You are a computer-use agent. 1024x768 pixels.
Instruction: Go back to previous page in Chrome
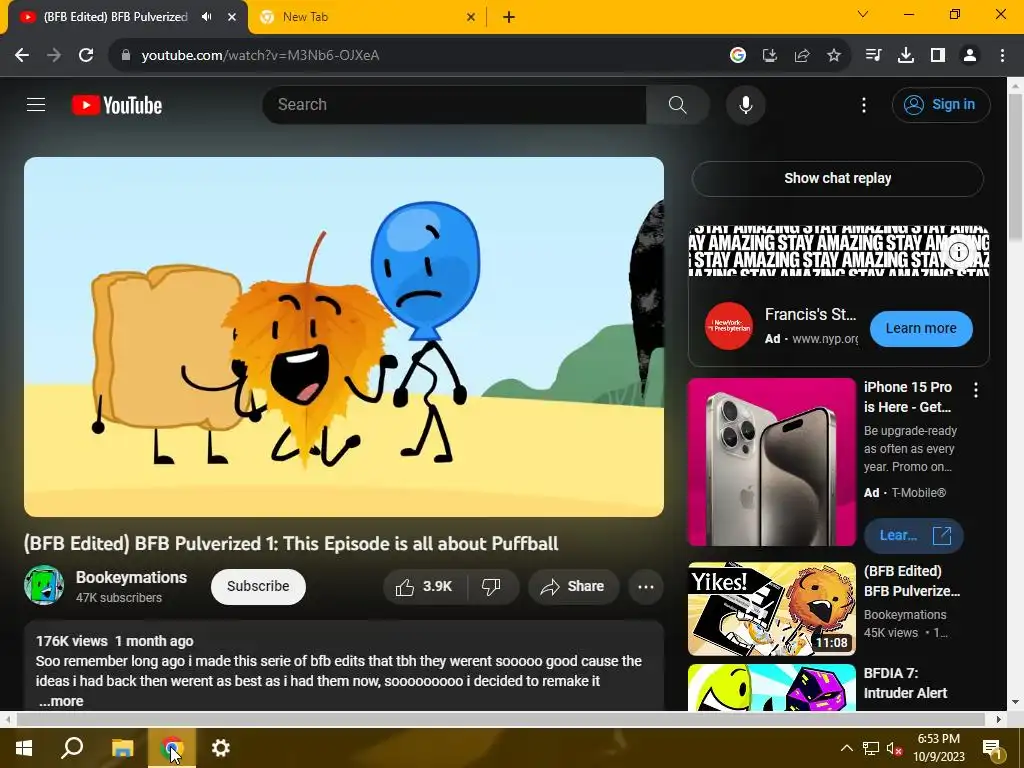pos(22,55)
